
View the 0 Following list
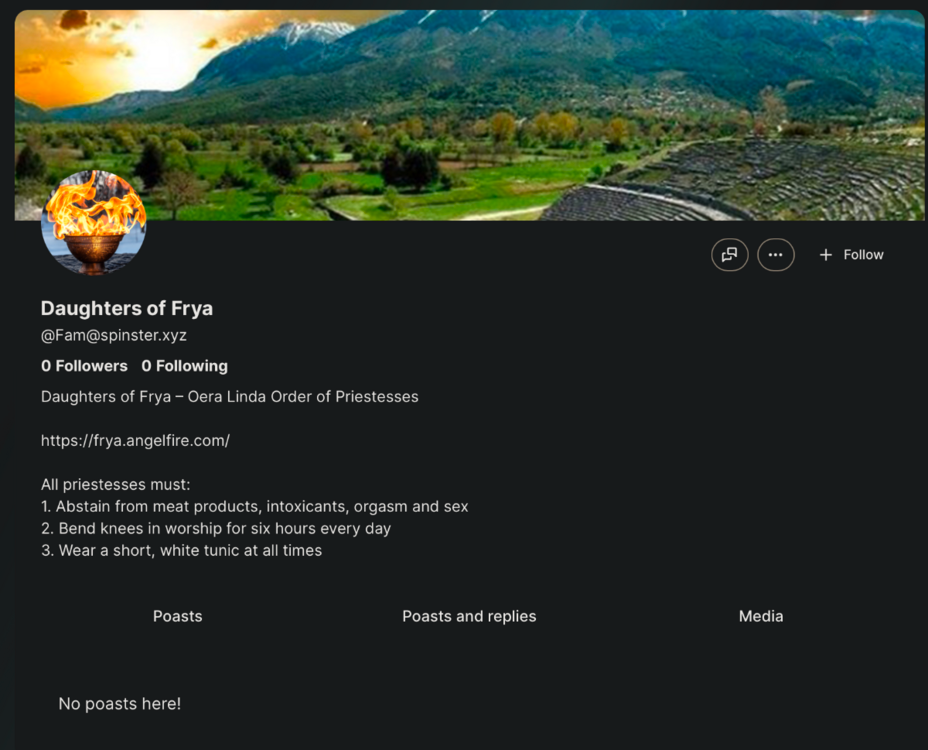(x=185, y=366)
